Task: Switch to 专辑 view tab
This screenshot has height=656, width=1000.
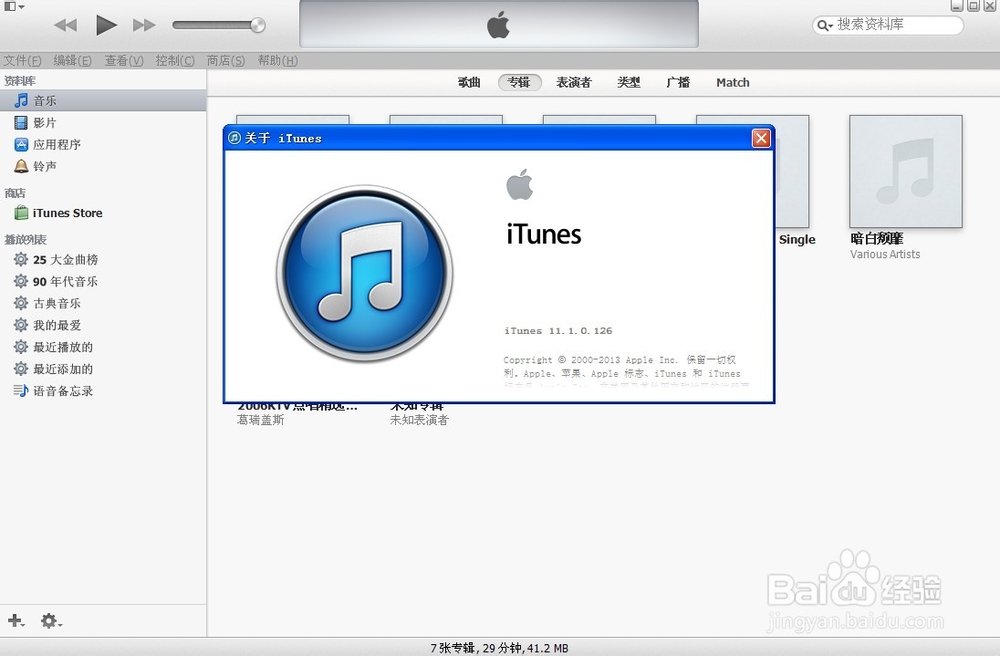Action: [x=519, y=82]
